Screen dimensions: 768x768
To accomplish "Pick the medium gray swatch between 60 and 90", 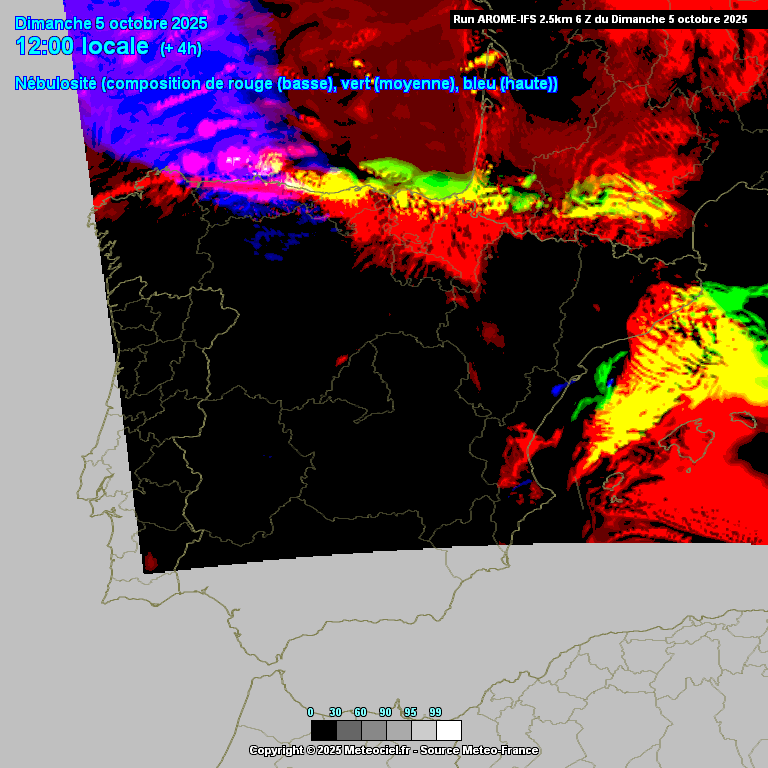I will [x=373, y=730].
